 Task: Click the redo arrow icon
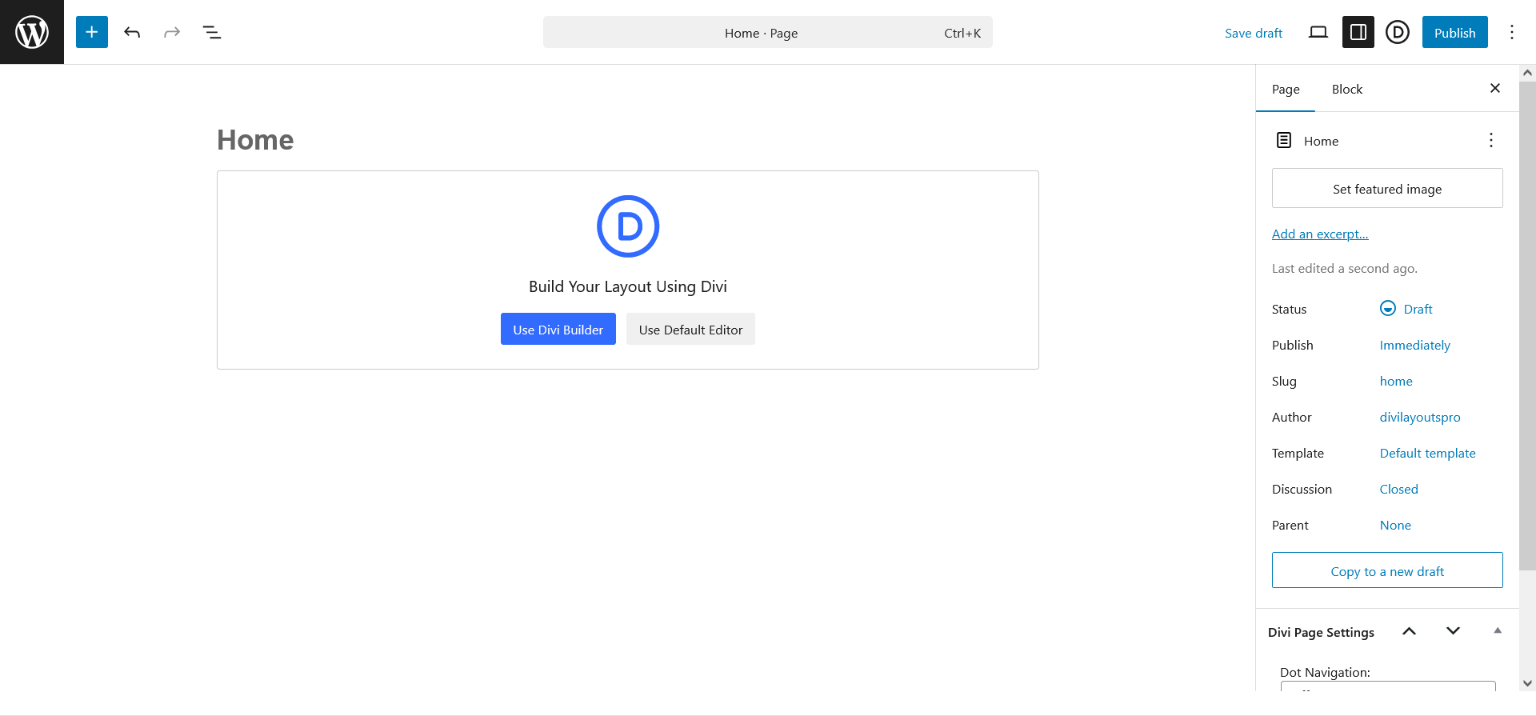(x=172, y=32)
